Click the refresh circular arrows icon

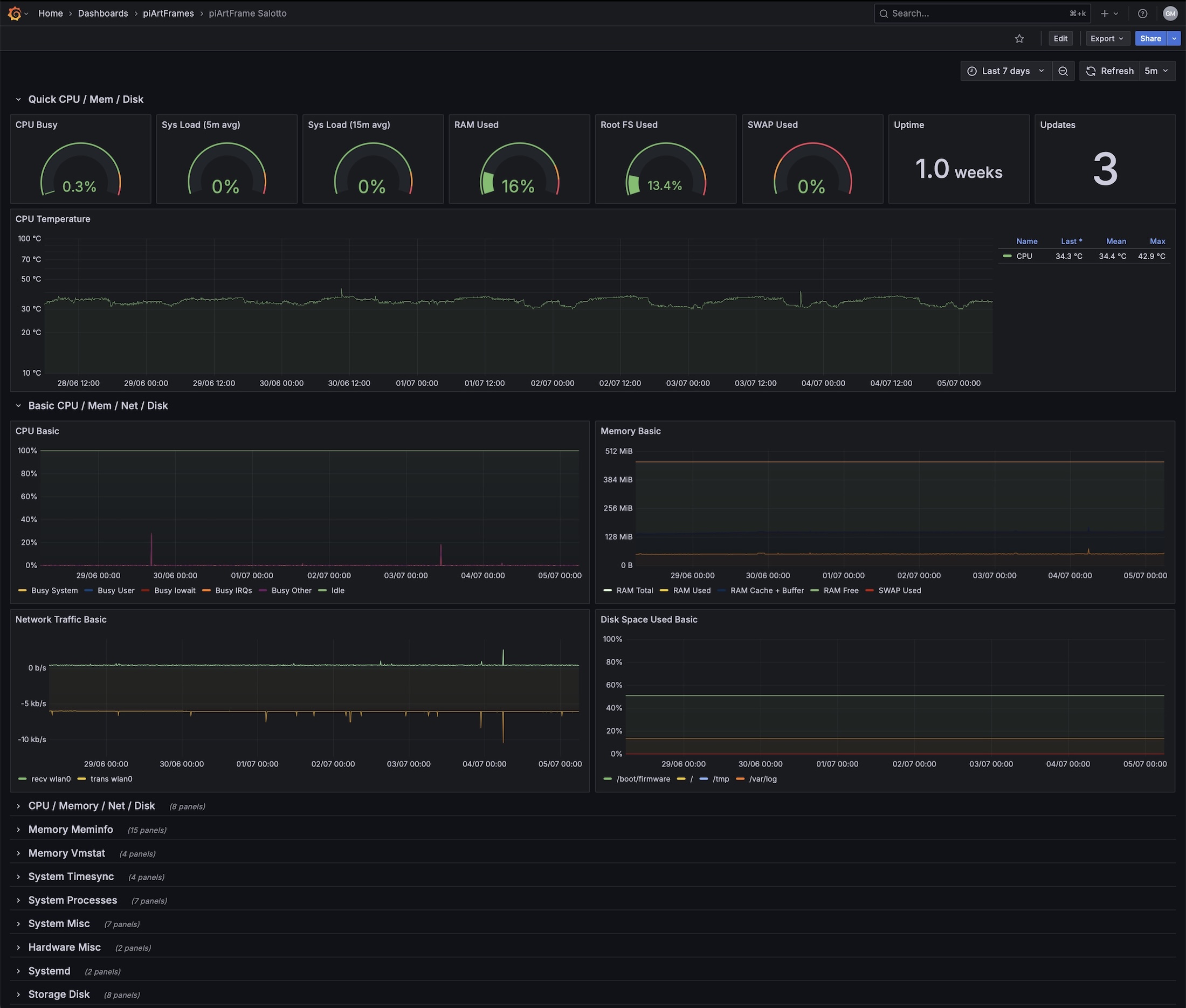pos(1091,71)
